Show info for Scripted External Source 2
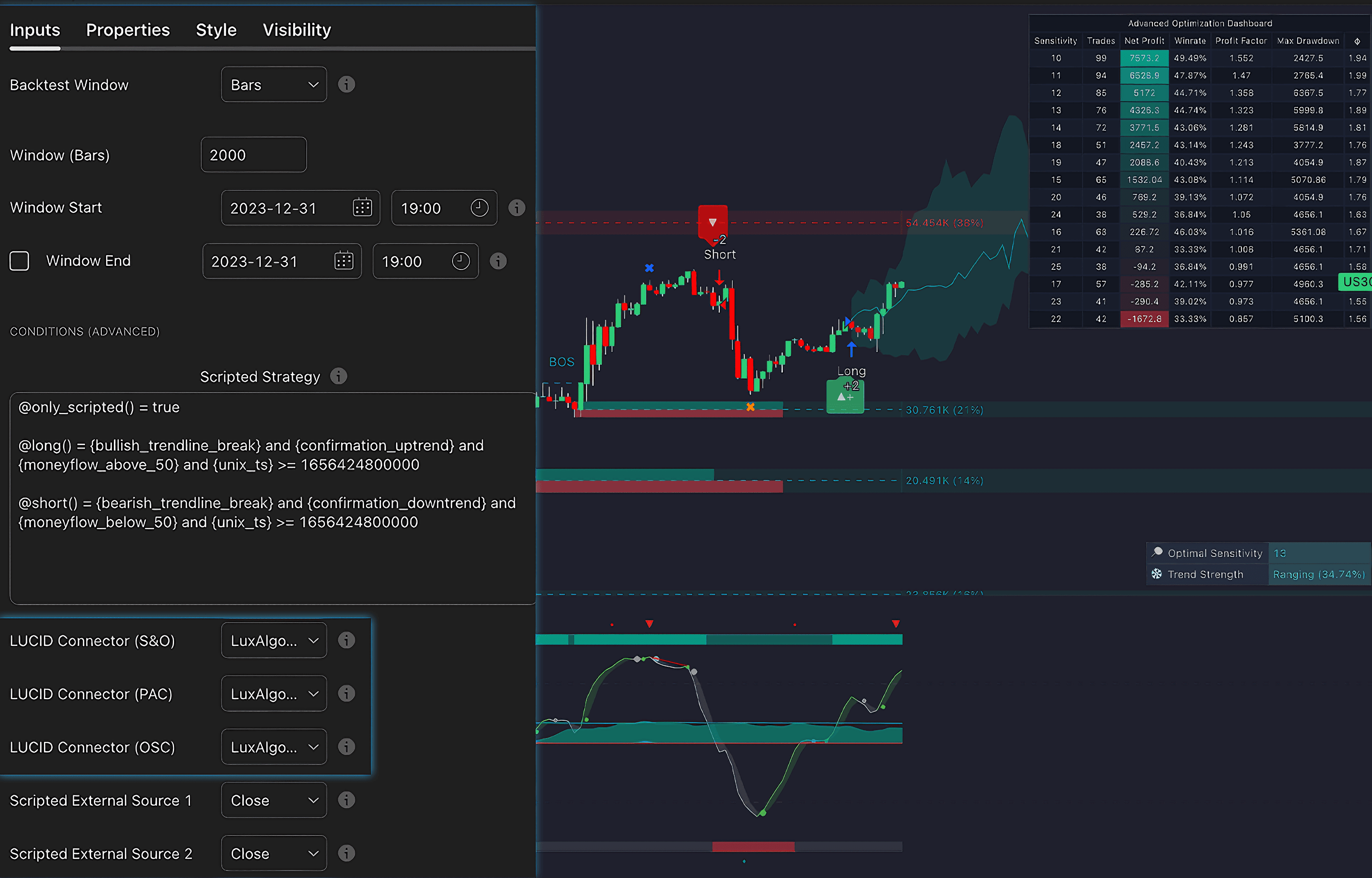This screenshot has width=1372, height=878. click(x=346, y=853)
